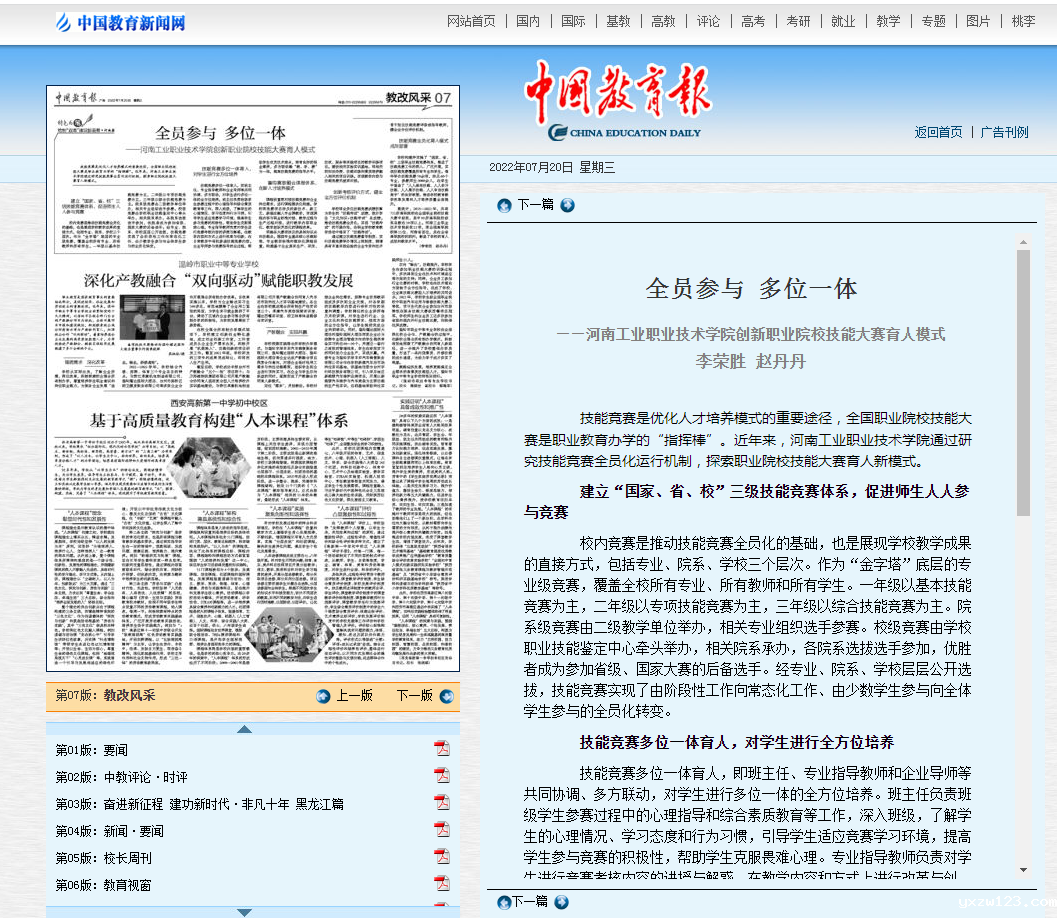The width and height of the screenshot is (1057, 918).
Task: Open 第03版 奋进新征程 page link
Action: pyautogui.click(x=199, y=803)
